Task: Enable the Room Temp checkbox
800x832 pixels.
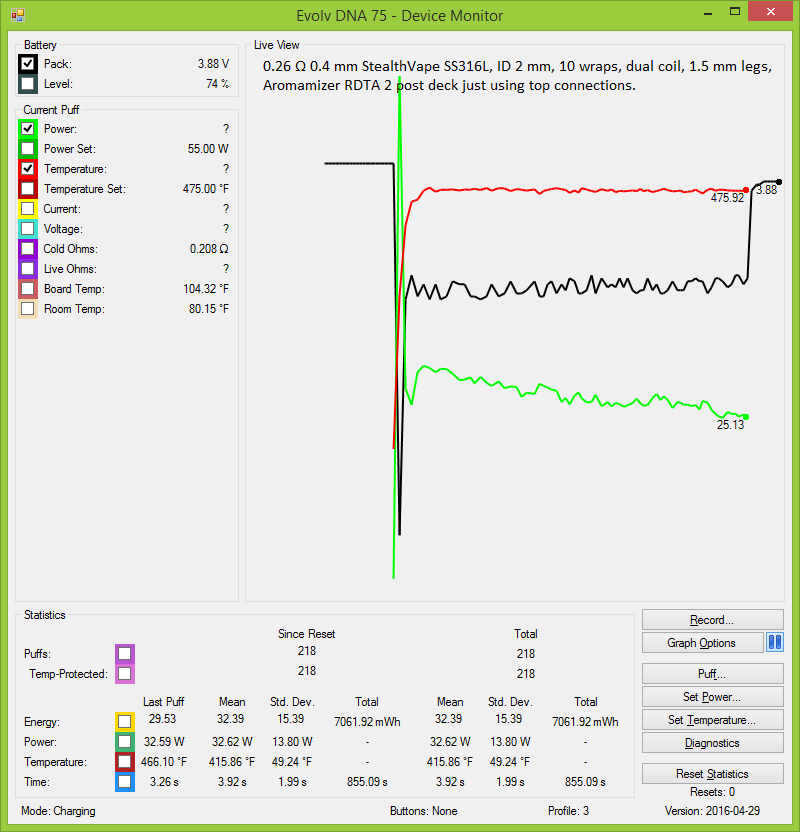Action: 28,309
